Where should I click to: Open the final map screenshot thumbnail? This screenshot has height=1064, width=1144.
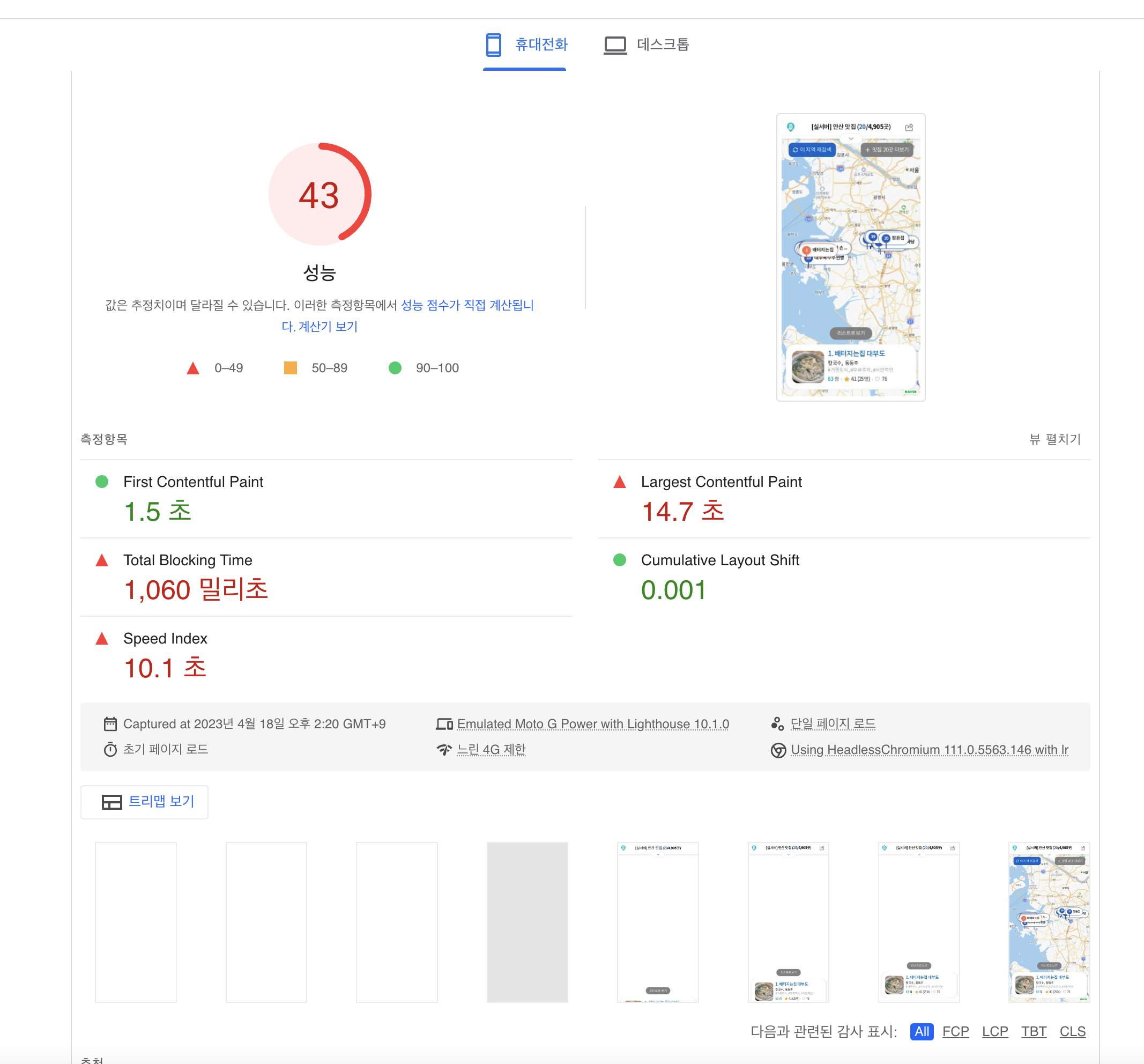tap(1049, 922)
